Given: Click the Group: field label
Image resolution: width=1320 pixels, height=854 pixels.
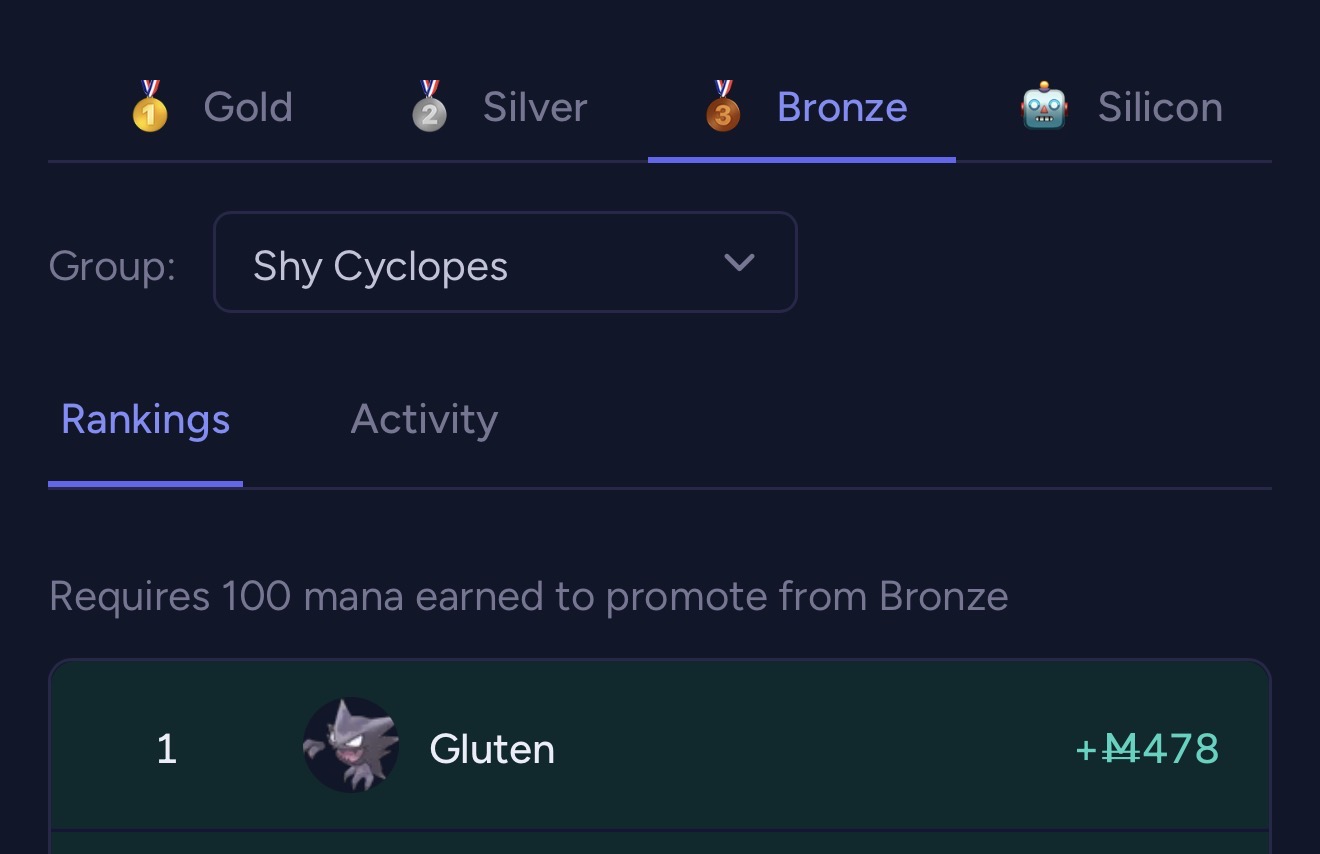Looking at the screenshot, I should click(112, 266).
